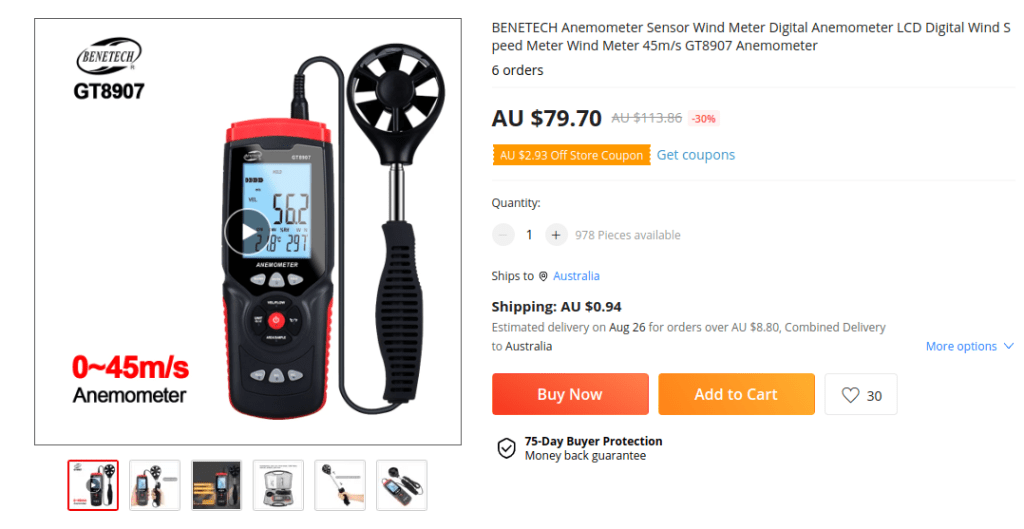Click the heart wishlist icon
Image resolution: width=1024 pixels, height=529 pixels.
coord(850,395)
